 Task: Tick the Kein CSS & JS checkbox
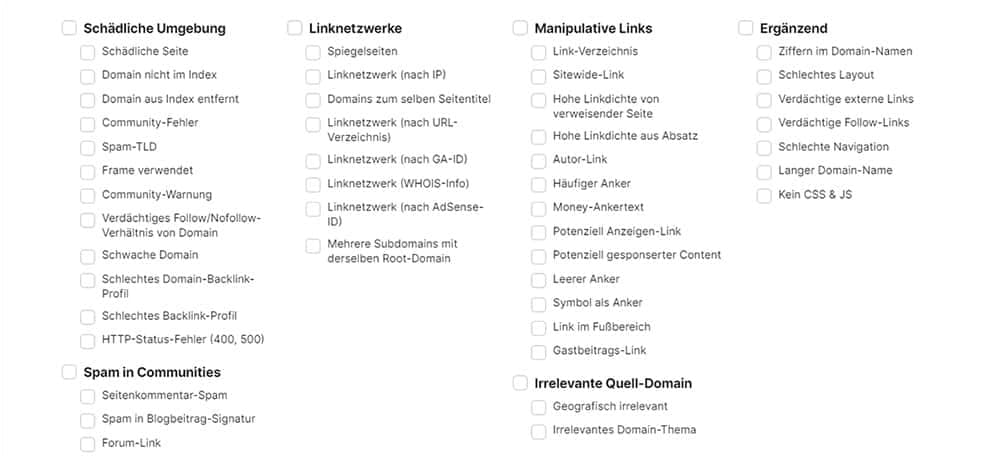[764, 196]
